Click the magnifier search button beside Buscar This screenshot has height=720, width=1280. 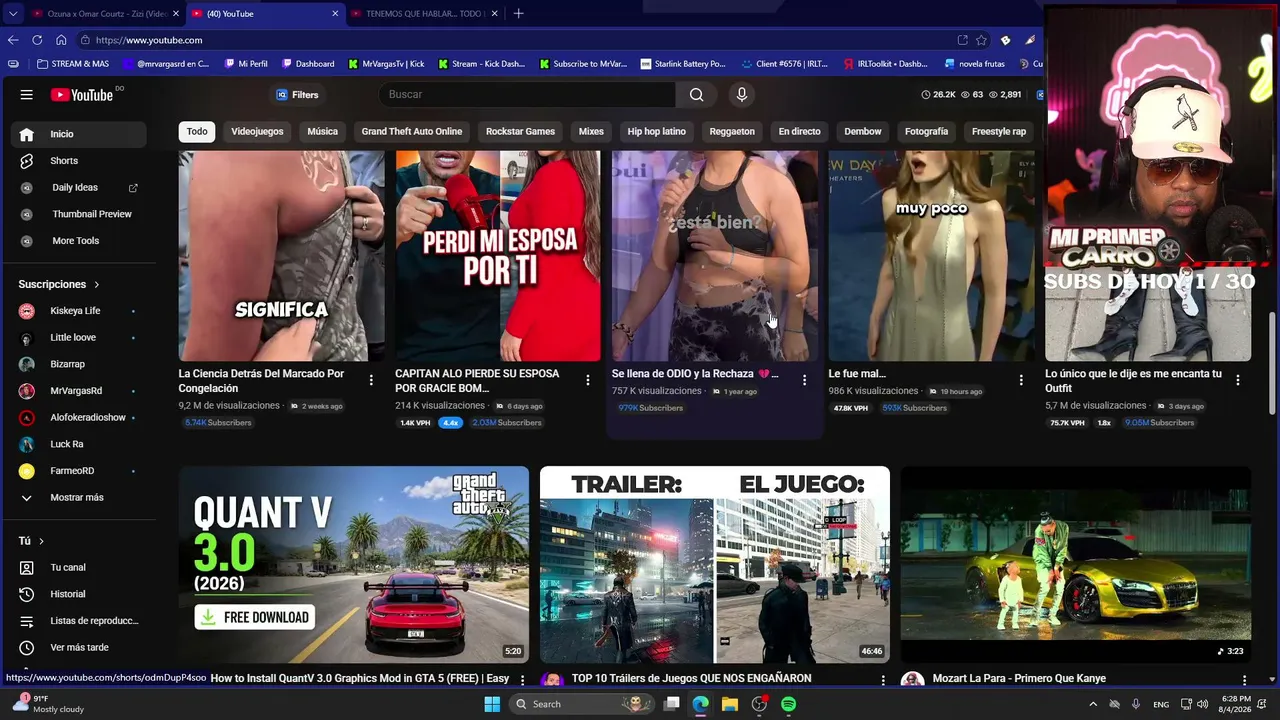pos(696,95)
